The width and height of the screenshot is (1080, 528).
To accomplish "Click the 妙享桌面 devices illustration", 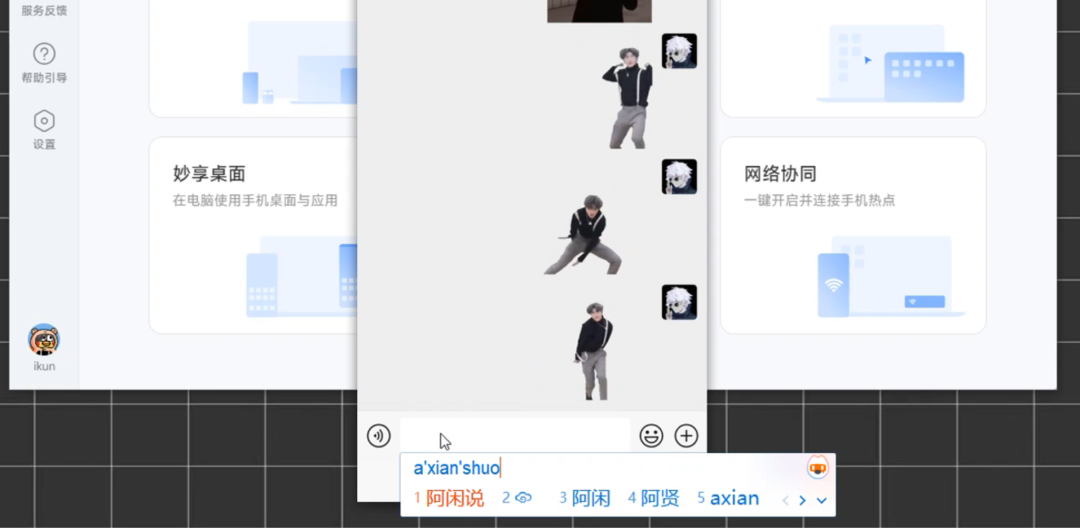I will click(302, 277).
